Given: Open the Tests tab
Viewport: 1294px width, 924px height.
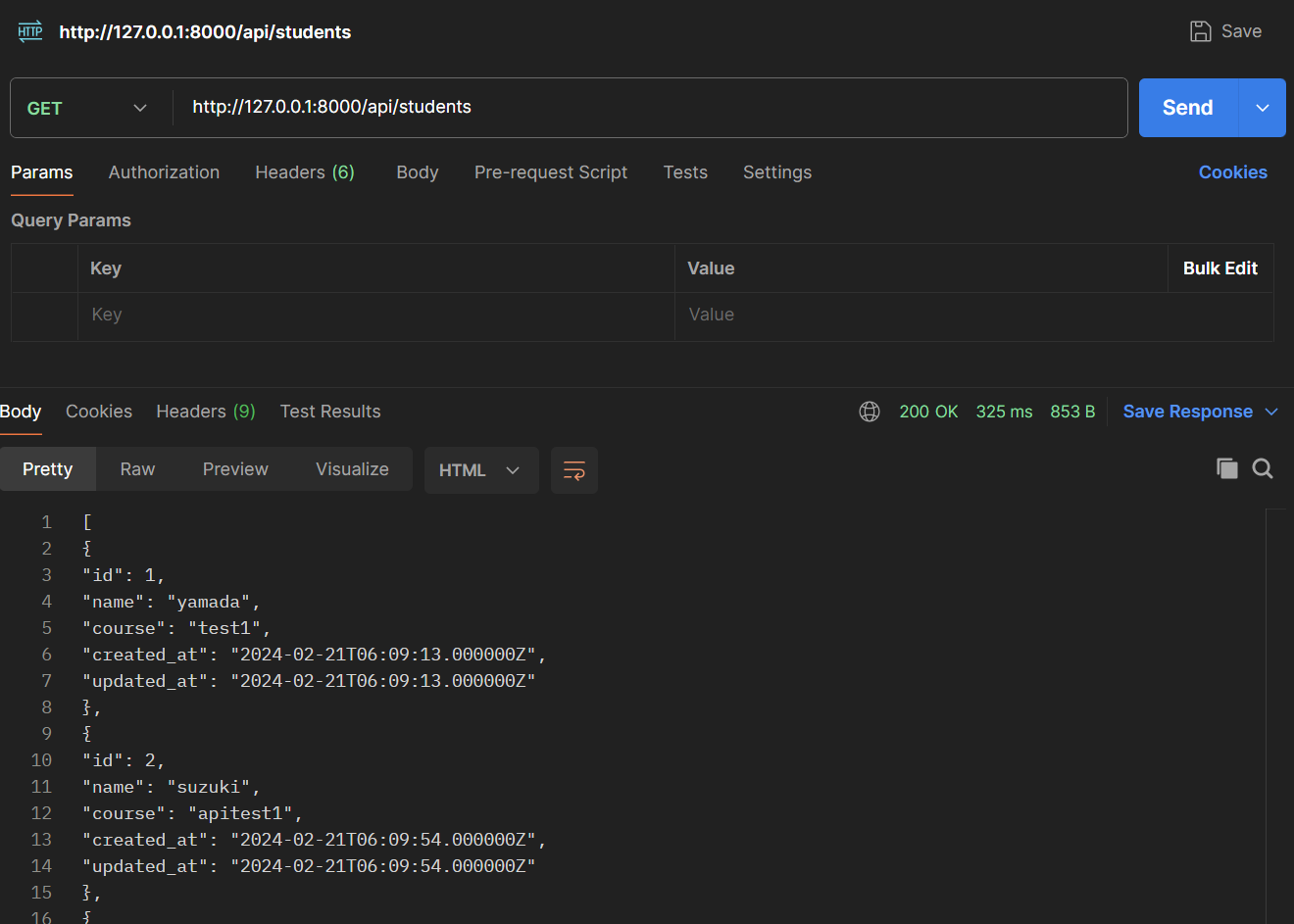Looking at the screenshot, I should pos(684,171).
